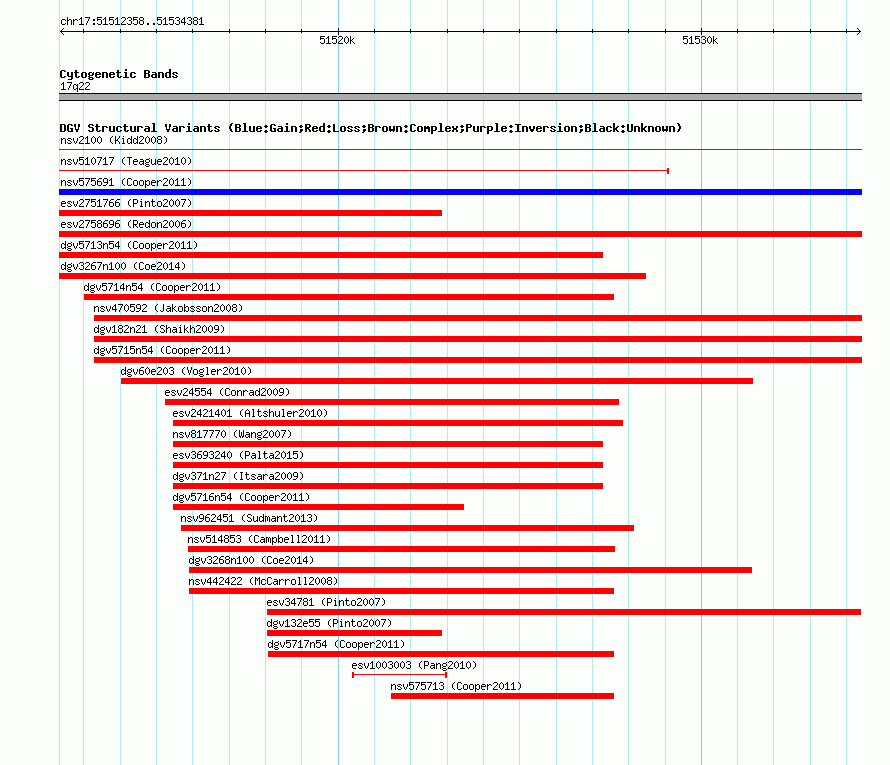Open dgv5713n54 (Cooper2011) variant label
Viewport: 890px width, 765px height.
pos(129,245)
